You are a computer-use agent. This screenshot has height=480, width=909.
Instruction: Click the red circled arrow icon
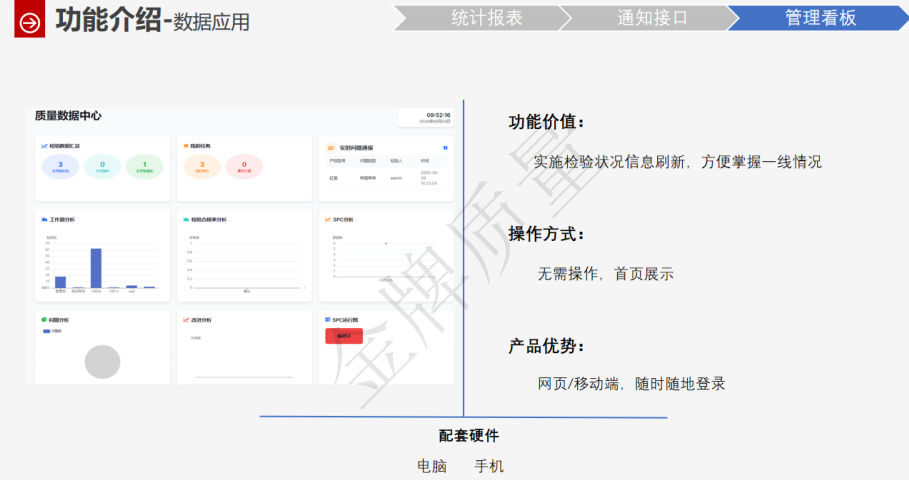29,20
